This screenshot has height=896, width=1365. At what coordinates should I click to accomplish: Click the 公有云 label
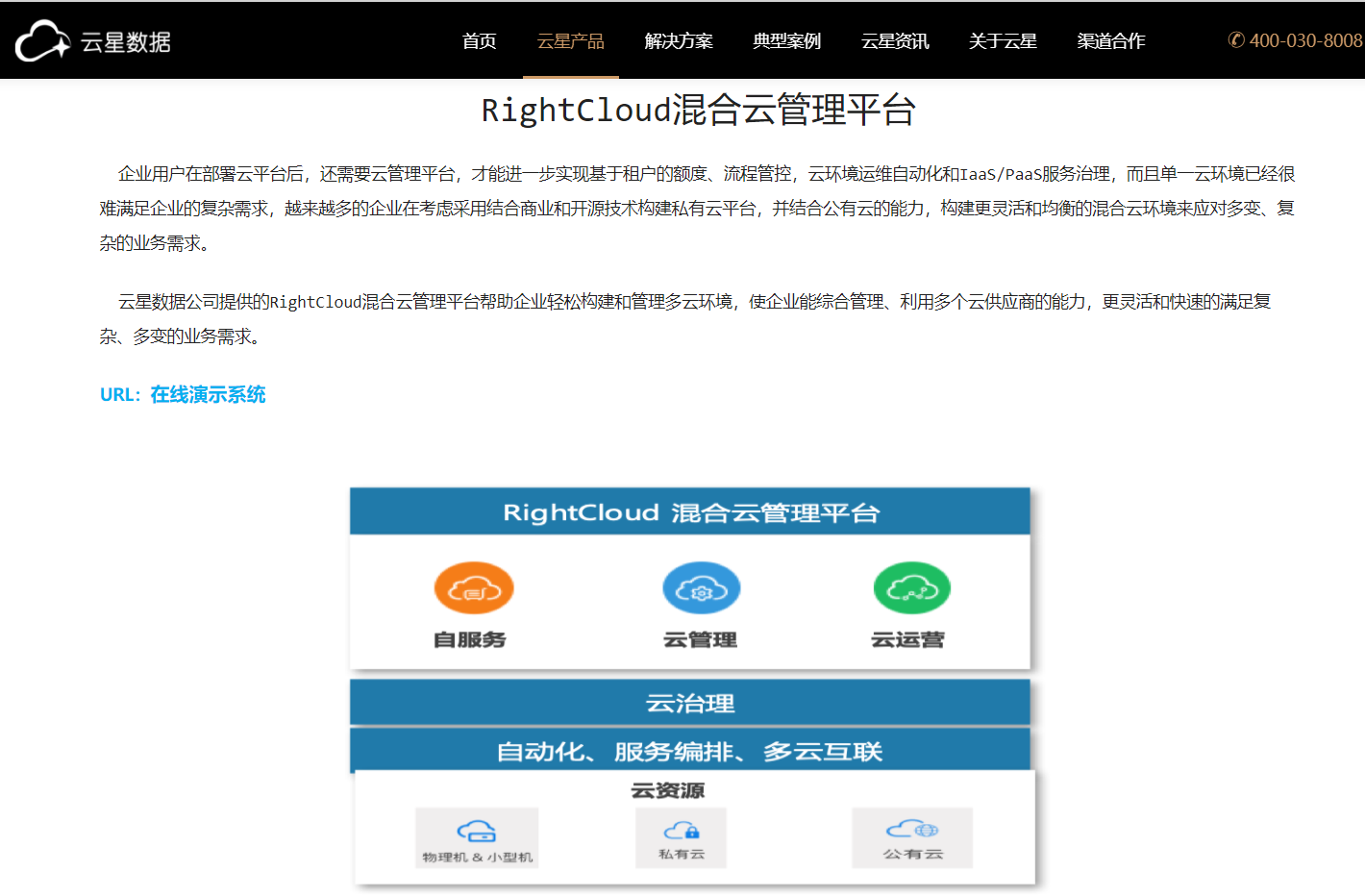pos(913,854)
